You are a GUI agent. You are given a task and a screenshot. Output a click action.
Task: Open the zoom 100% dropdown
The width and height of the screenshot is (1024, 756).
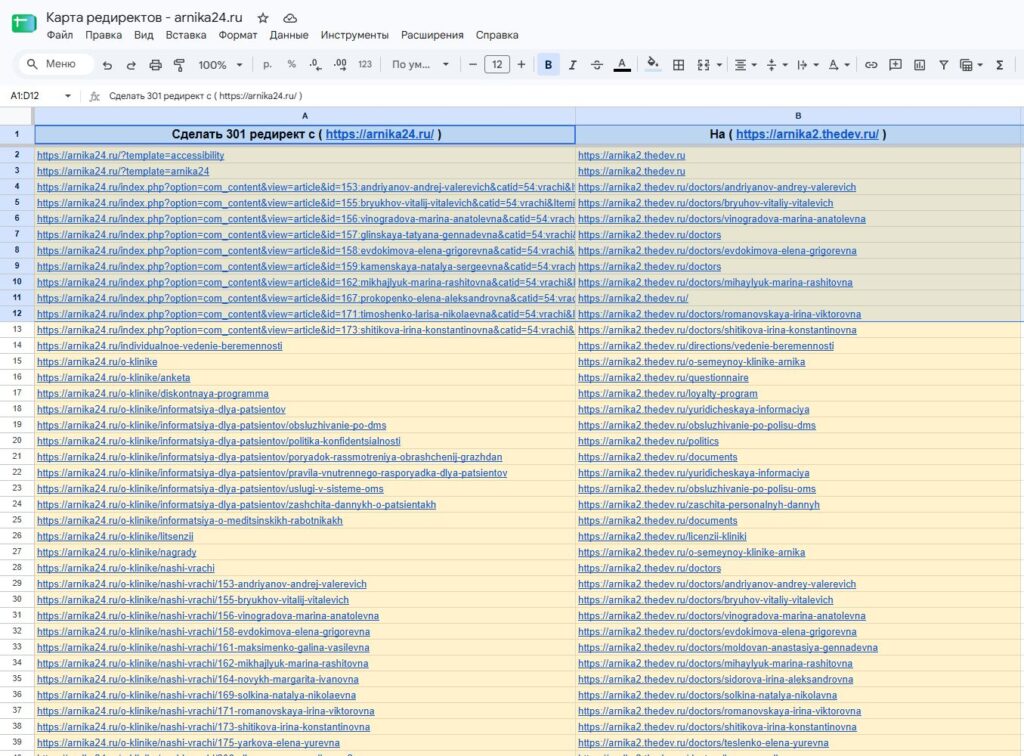click(x=220, y=65)
